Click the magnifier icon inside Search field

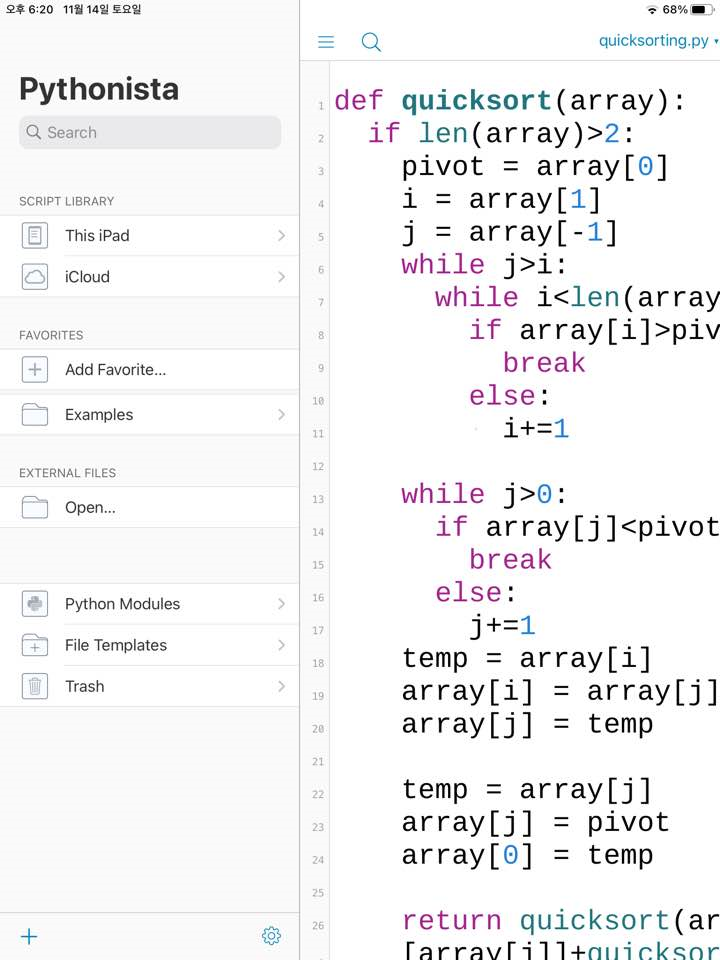point(34,132)
